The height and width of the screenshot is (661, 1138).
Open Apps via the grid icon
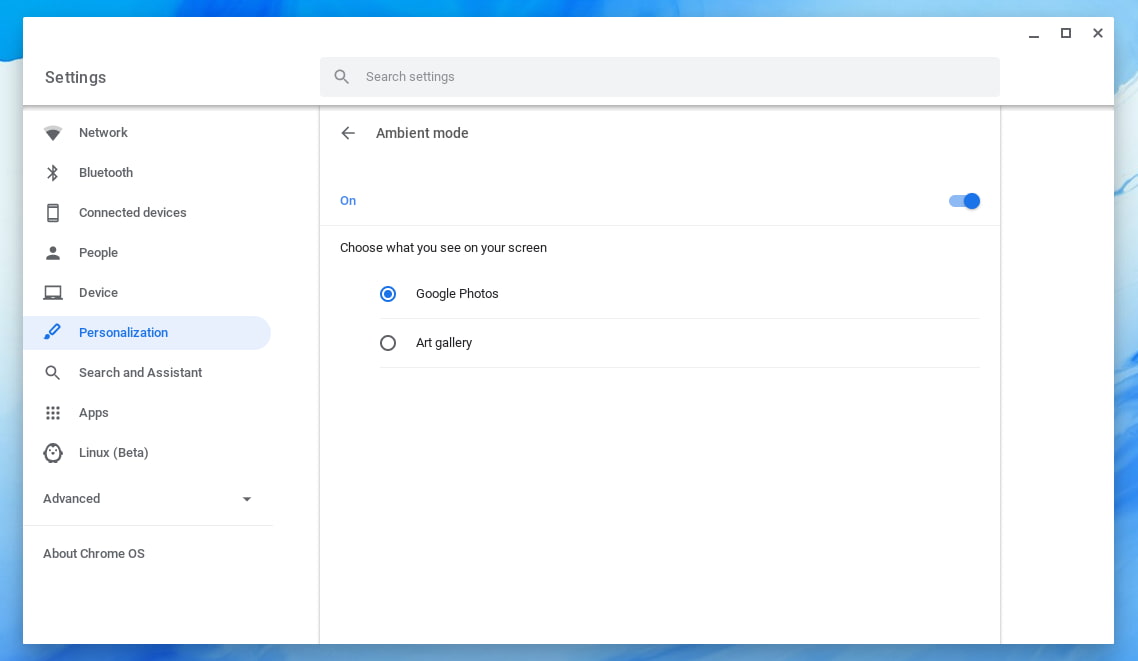pos(52,412)
